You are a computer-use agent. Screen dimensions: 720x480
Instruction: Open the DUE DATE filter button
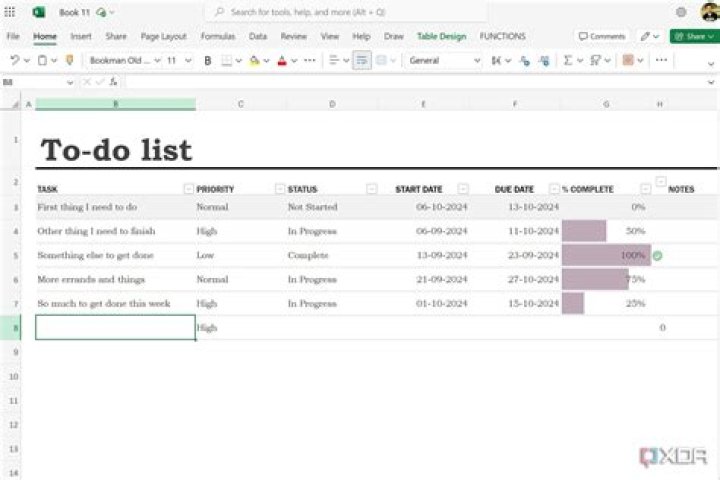click(554, 189)
